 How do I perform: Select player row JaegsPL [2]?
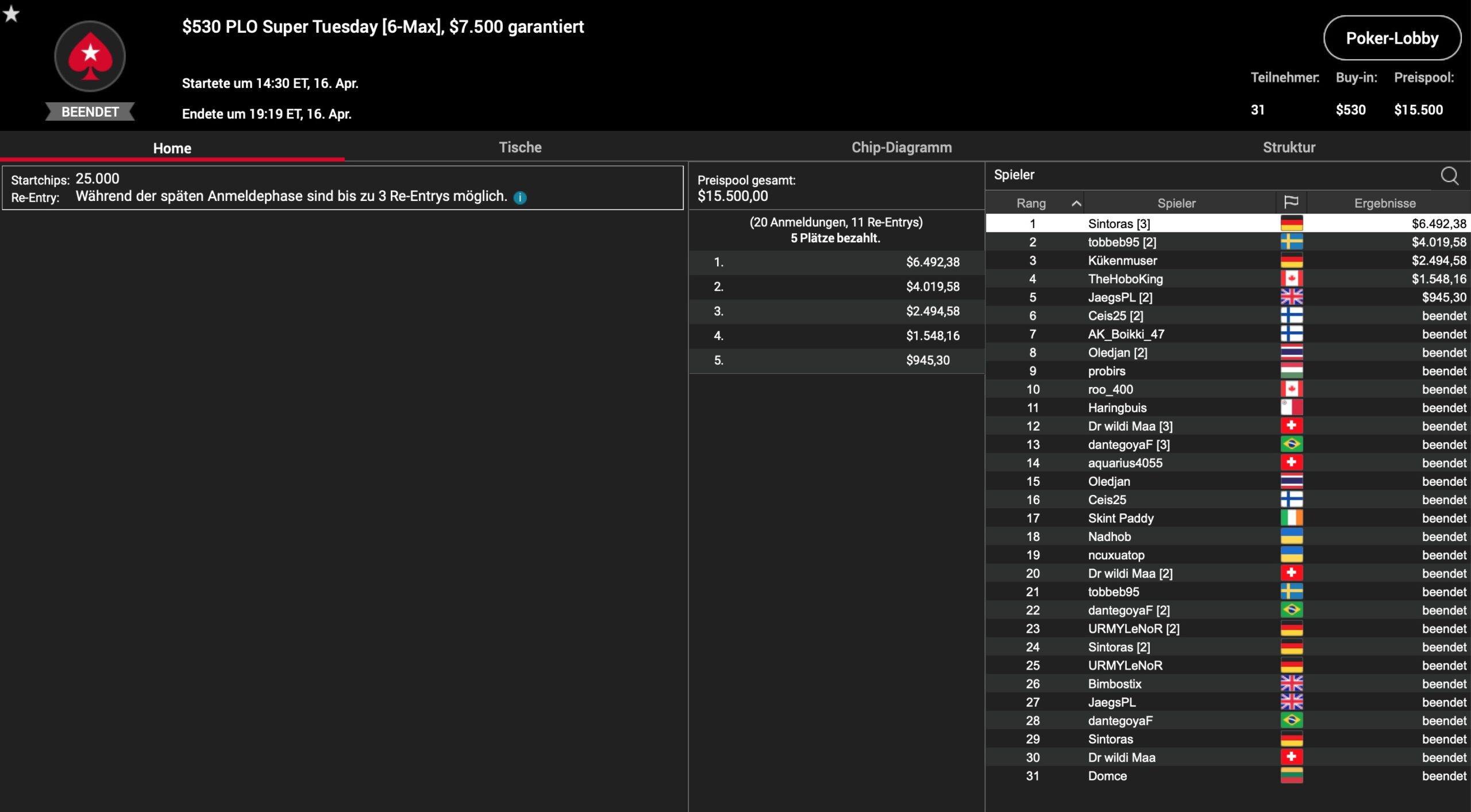(1119, 297)
